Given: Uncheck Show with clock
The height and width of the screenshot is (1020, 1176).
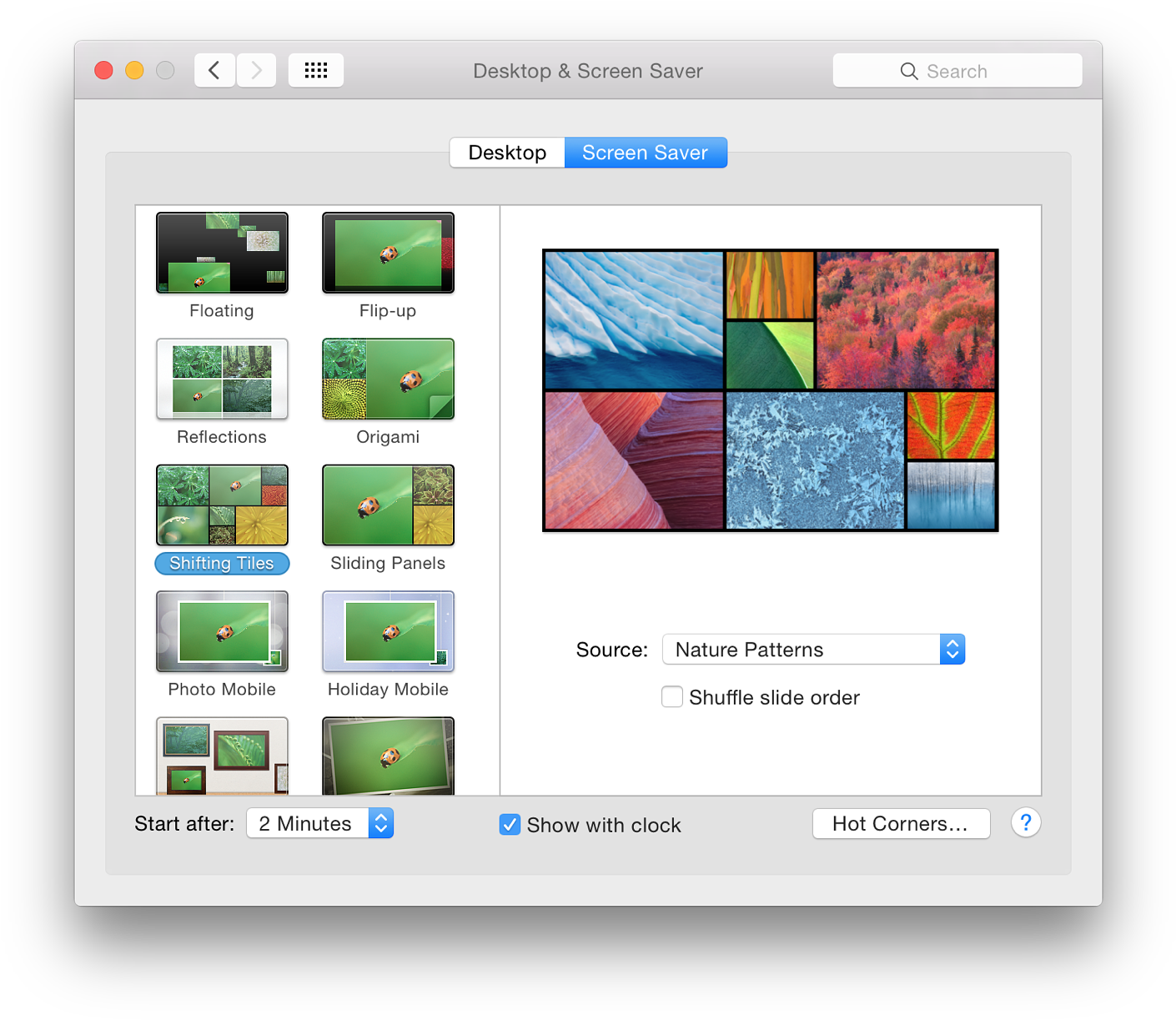Looking at the screenshot, I should (x=510, y=825).
